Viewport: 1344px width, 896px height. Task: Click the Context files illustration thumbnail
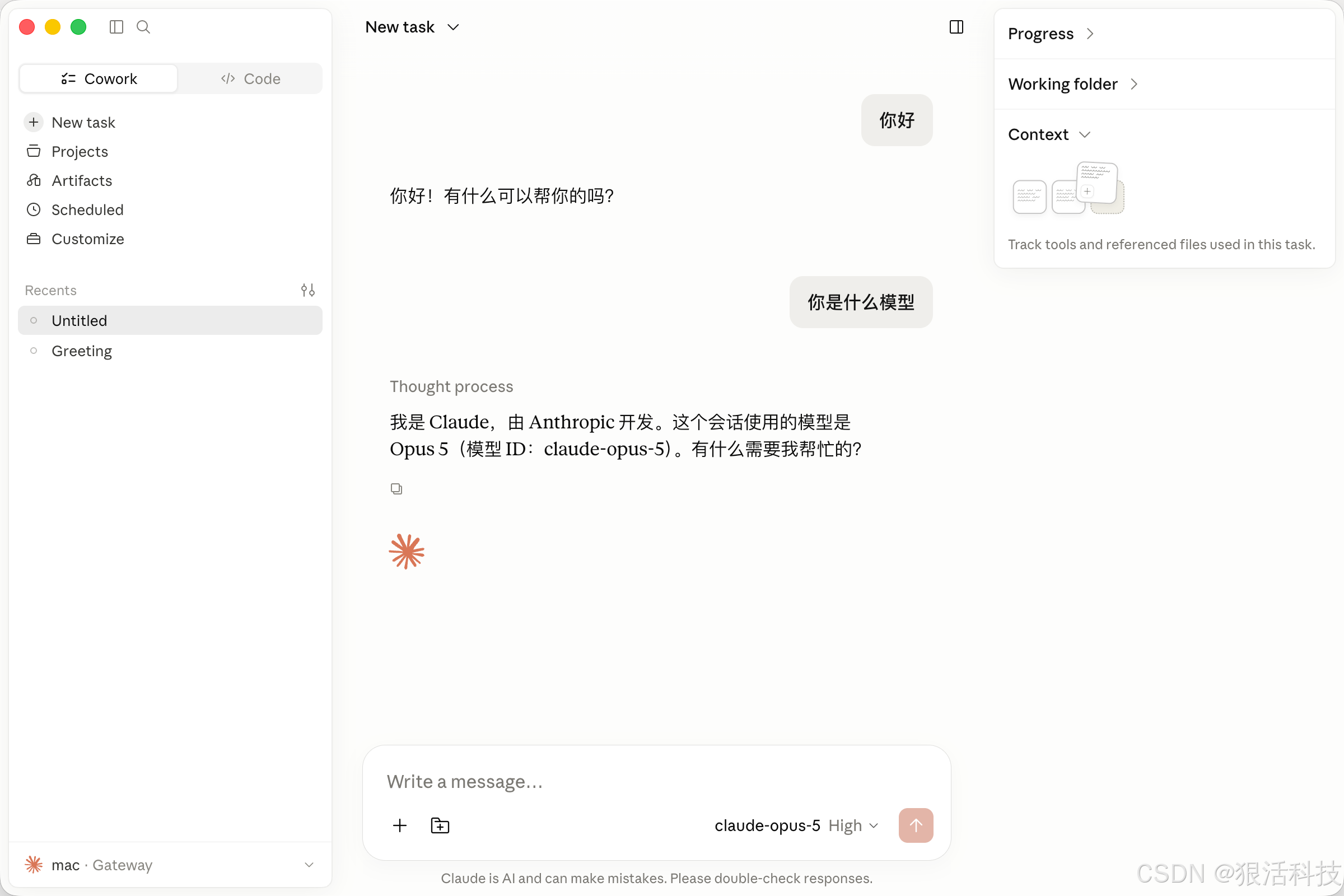click(1068, 188)
